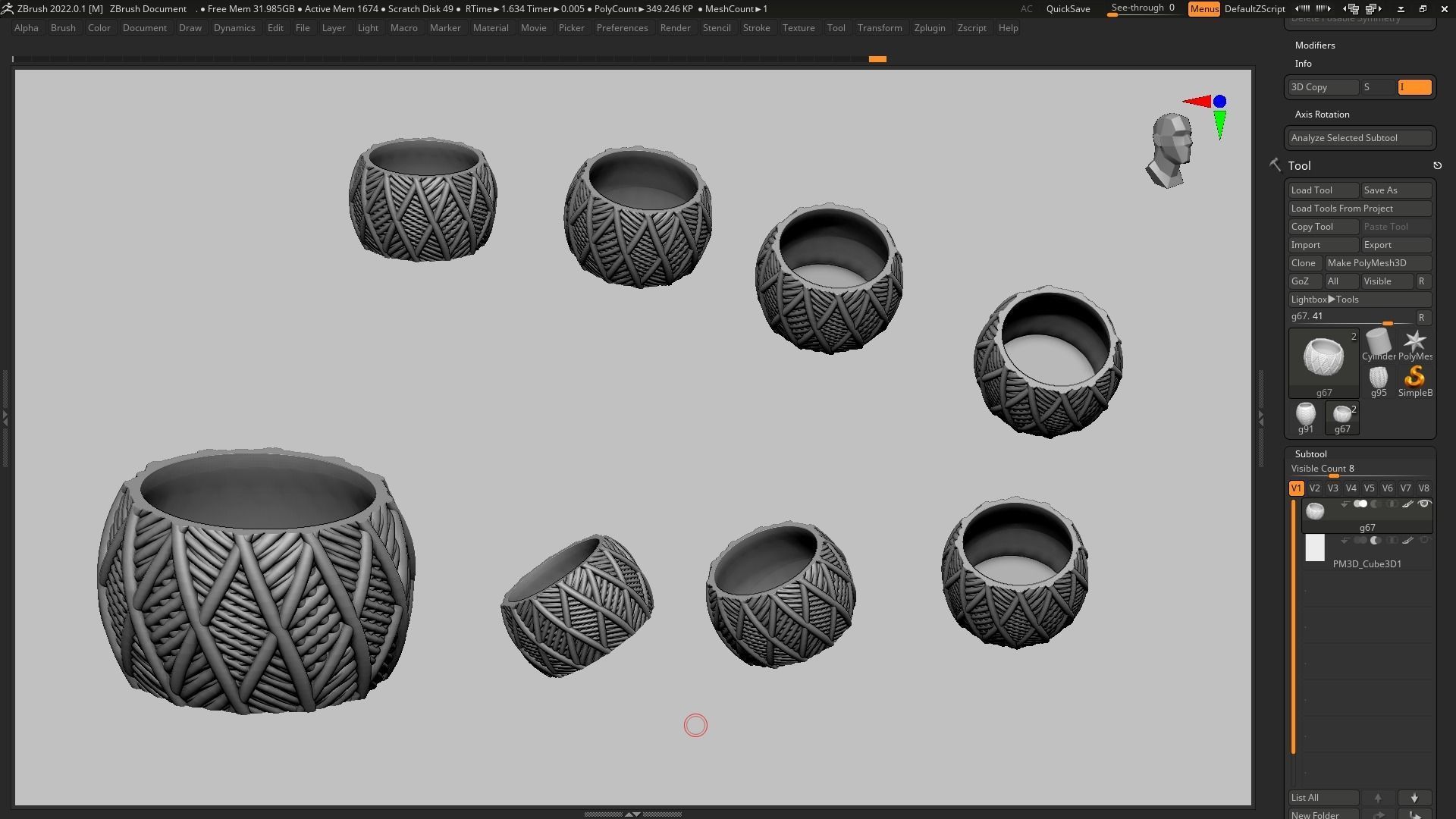Viewport: 1456px width, 819px height.
Task: Open the Preferences menu
Action: (x=622, y=28)
